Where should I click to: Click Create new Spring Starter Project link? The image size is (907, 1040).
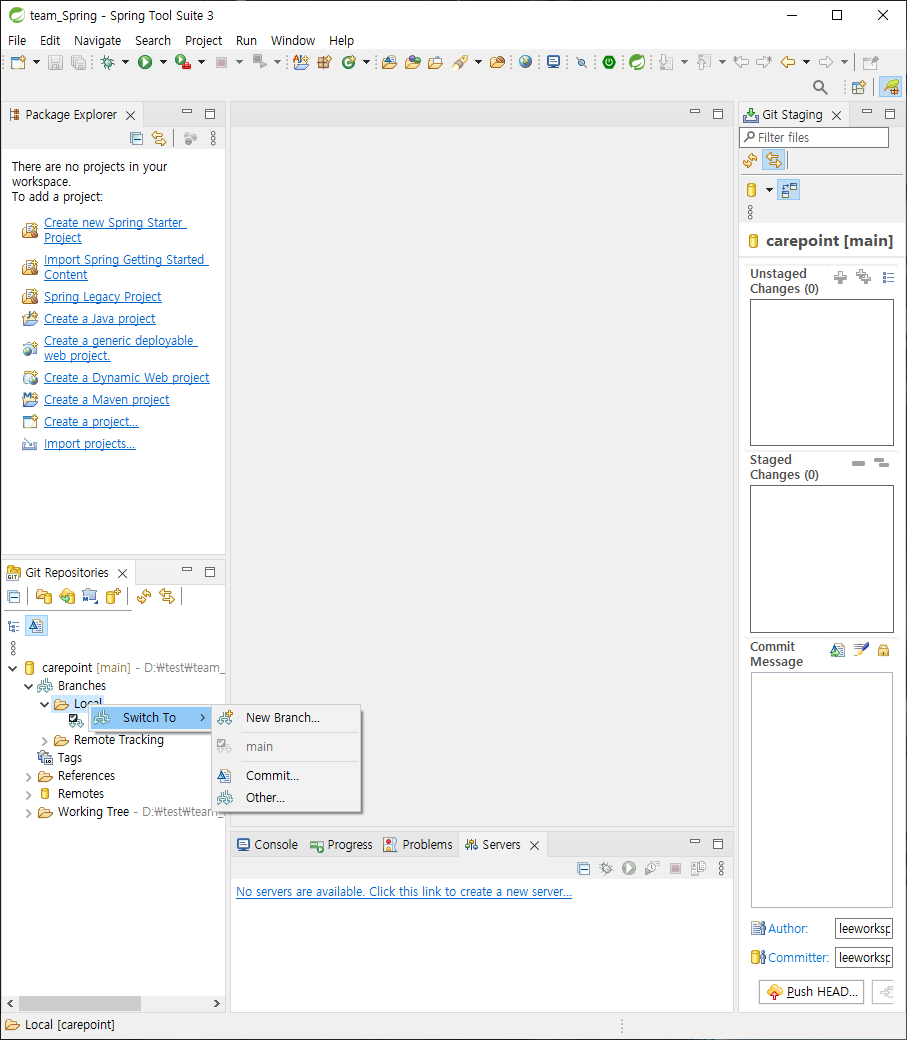point(114,230)
